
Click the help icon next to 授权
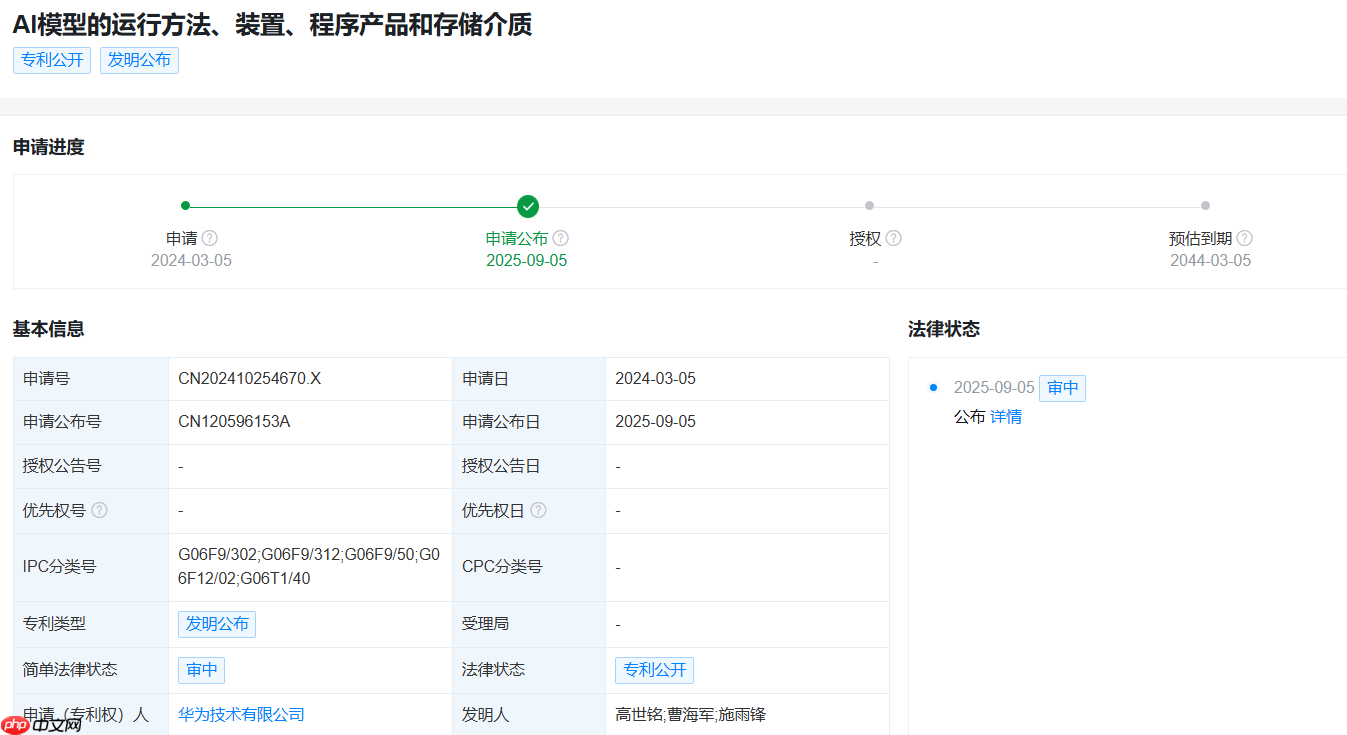point(894,238)
